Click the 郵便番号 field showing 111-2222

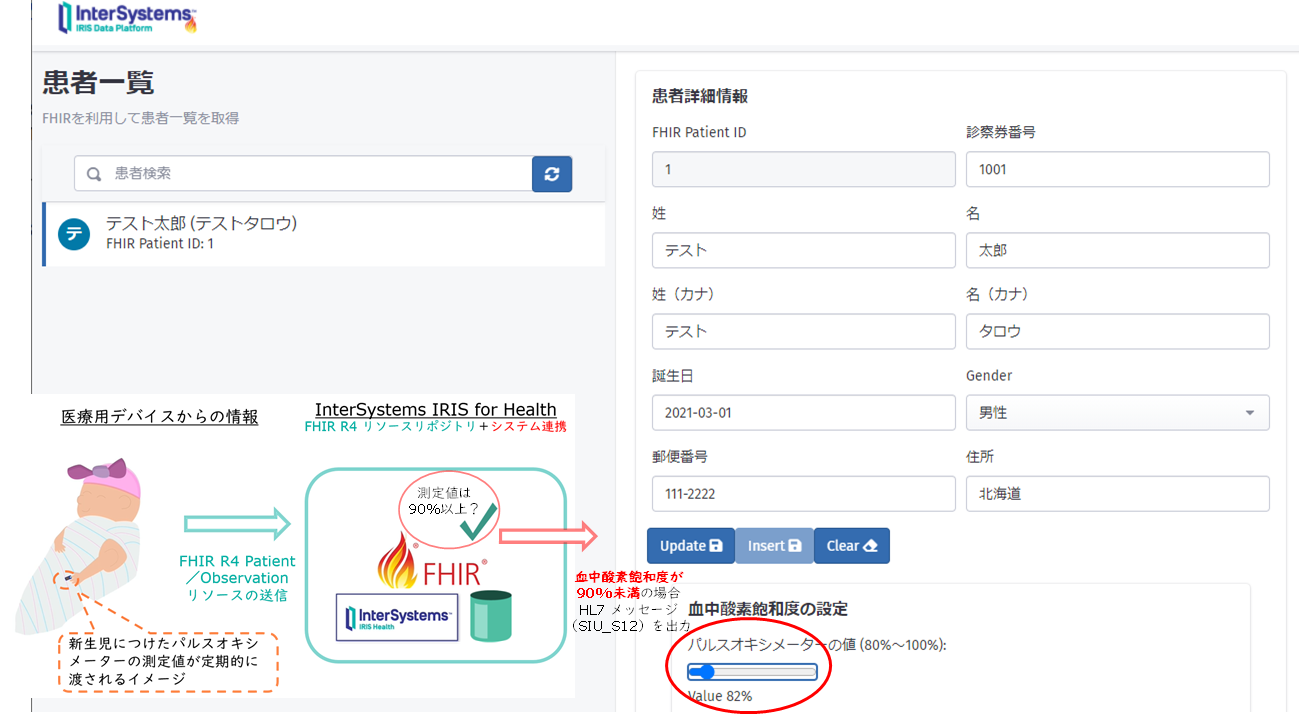803,494
